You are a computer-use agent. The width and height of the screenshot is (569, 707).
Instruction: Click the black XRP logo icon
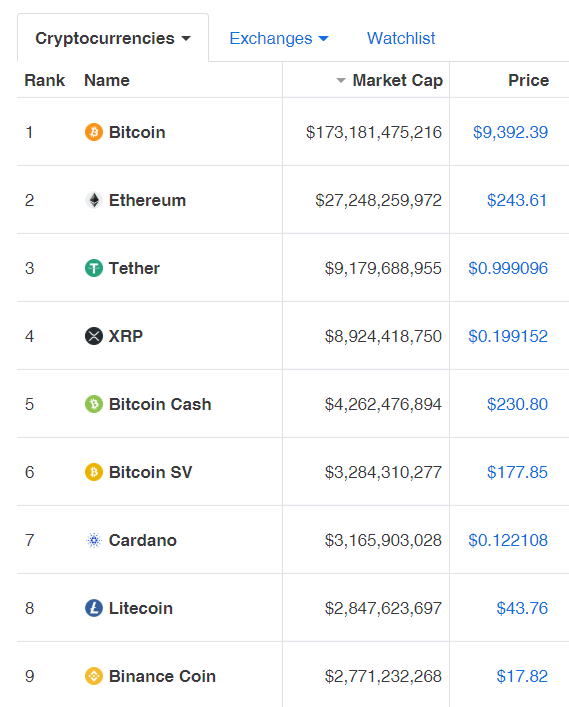coord(94,336)
